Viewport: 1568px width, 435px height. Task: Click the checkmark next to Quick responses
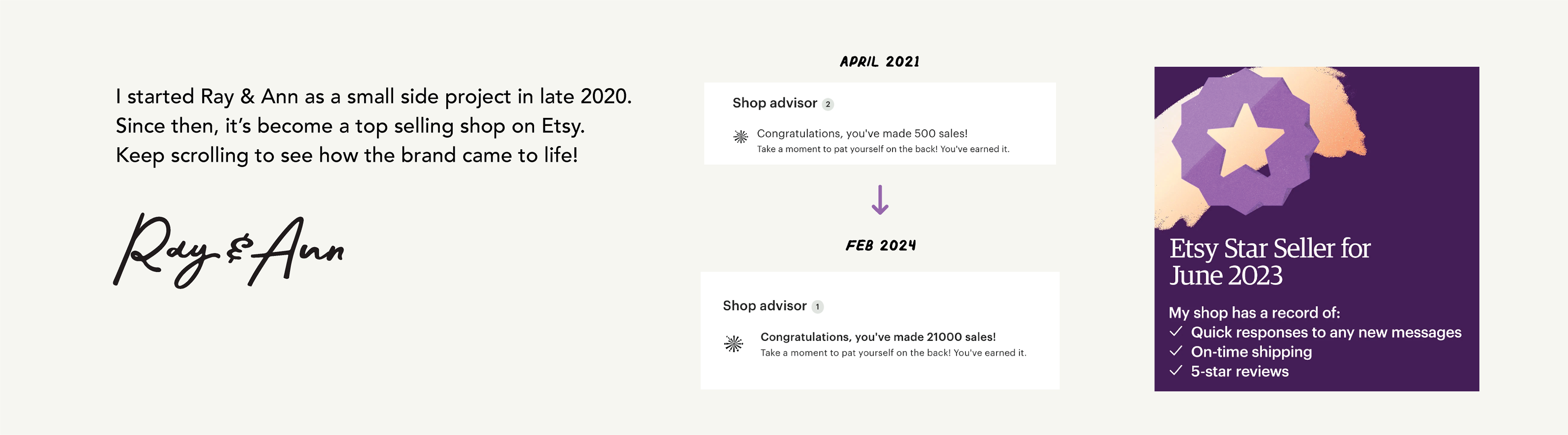coord(1176,332)
